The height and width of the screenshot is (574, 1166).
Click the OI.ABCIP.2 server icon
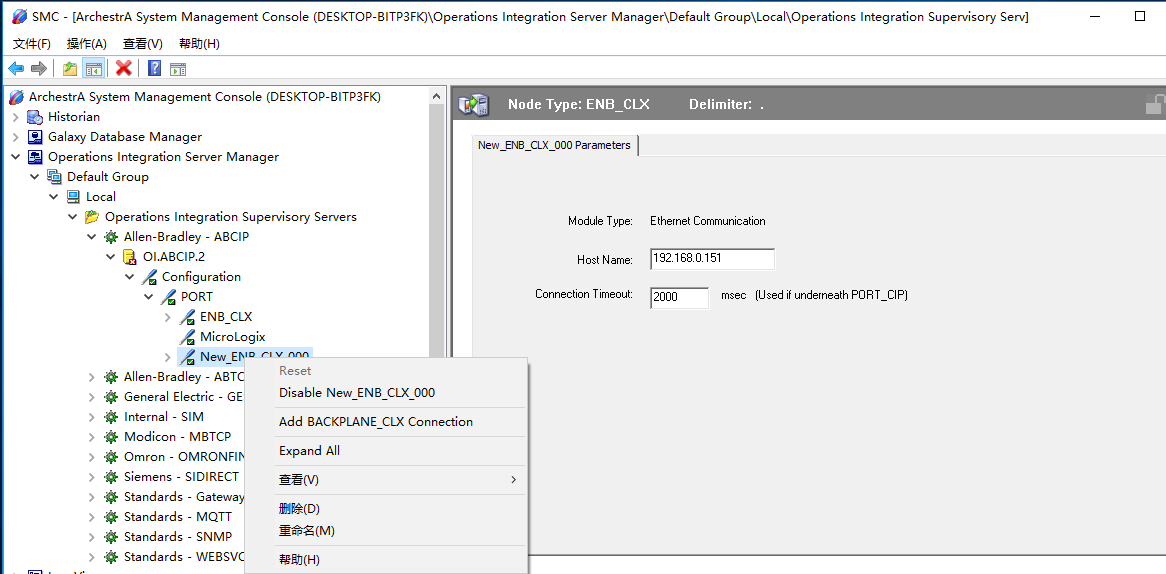130,257
